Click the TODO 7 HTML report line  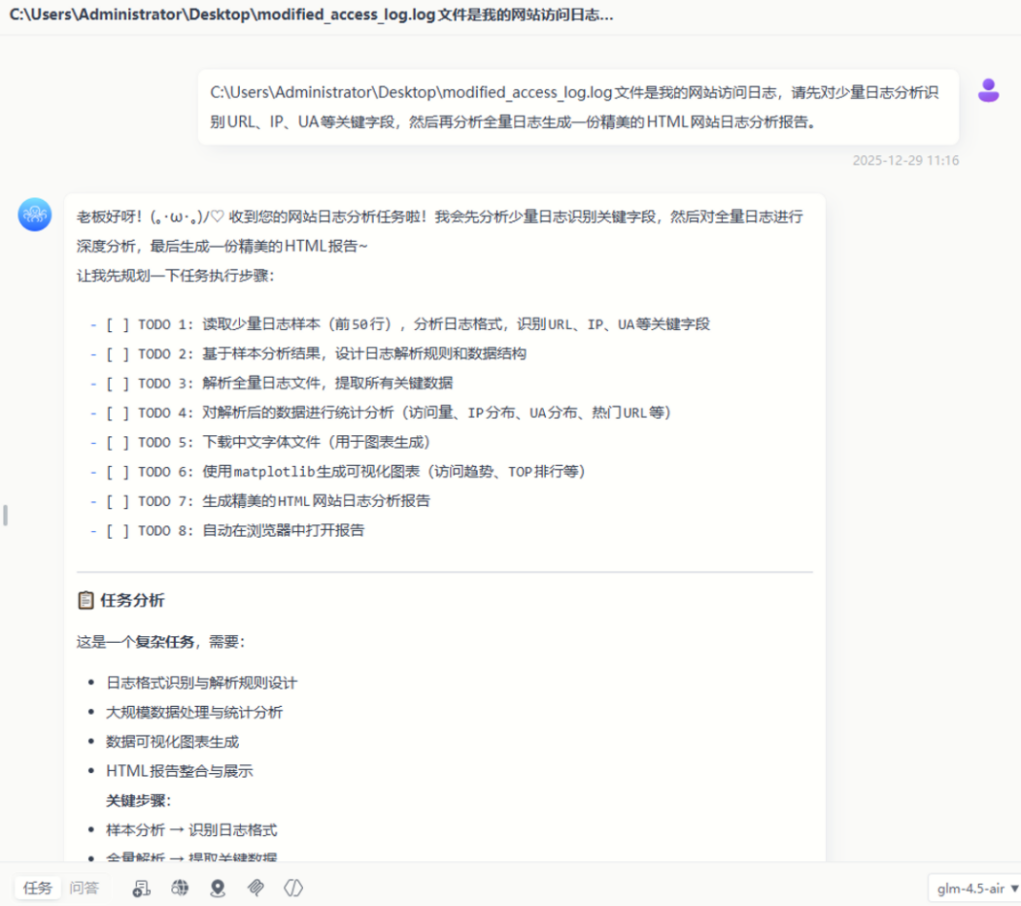coord(316,501)
